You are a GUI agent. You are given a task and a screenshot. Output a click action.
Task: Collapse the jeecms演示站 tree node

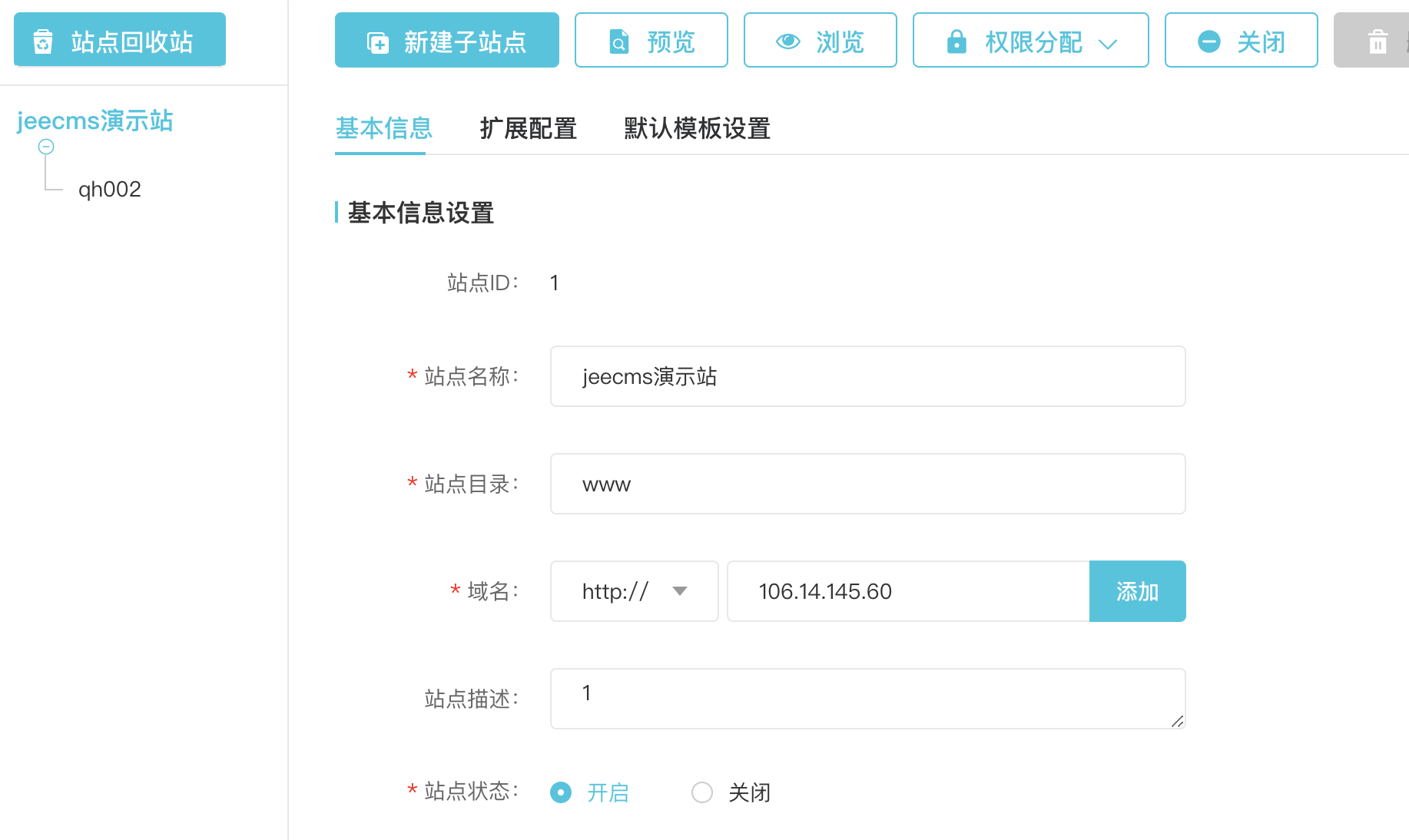(46, 147)
